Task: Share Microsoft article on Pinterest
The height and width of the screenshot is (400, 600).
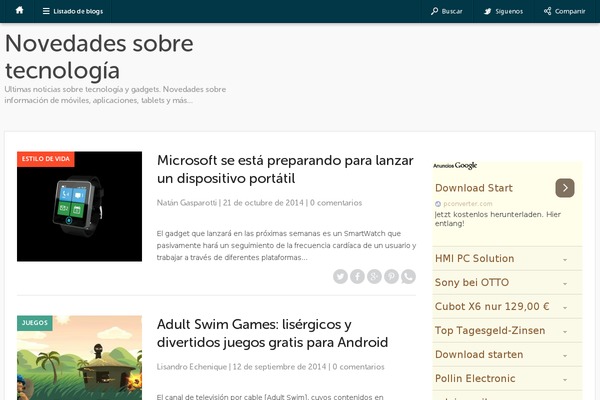Action: [x=391, y=276]
